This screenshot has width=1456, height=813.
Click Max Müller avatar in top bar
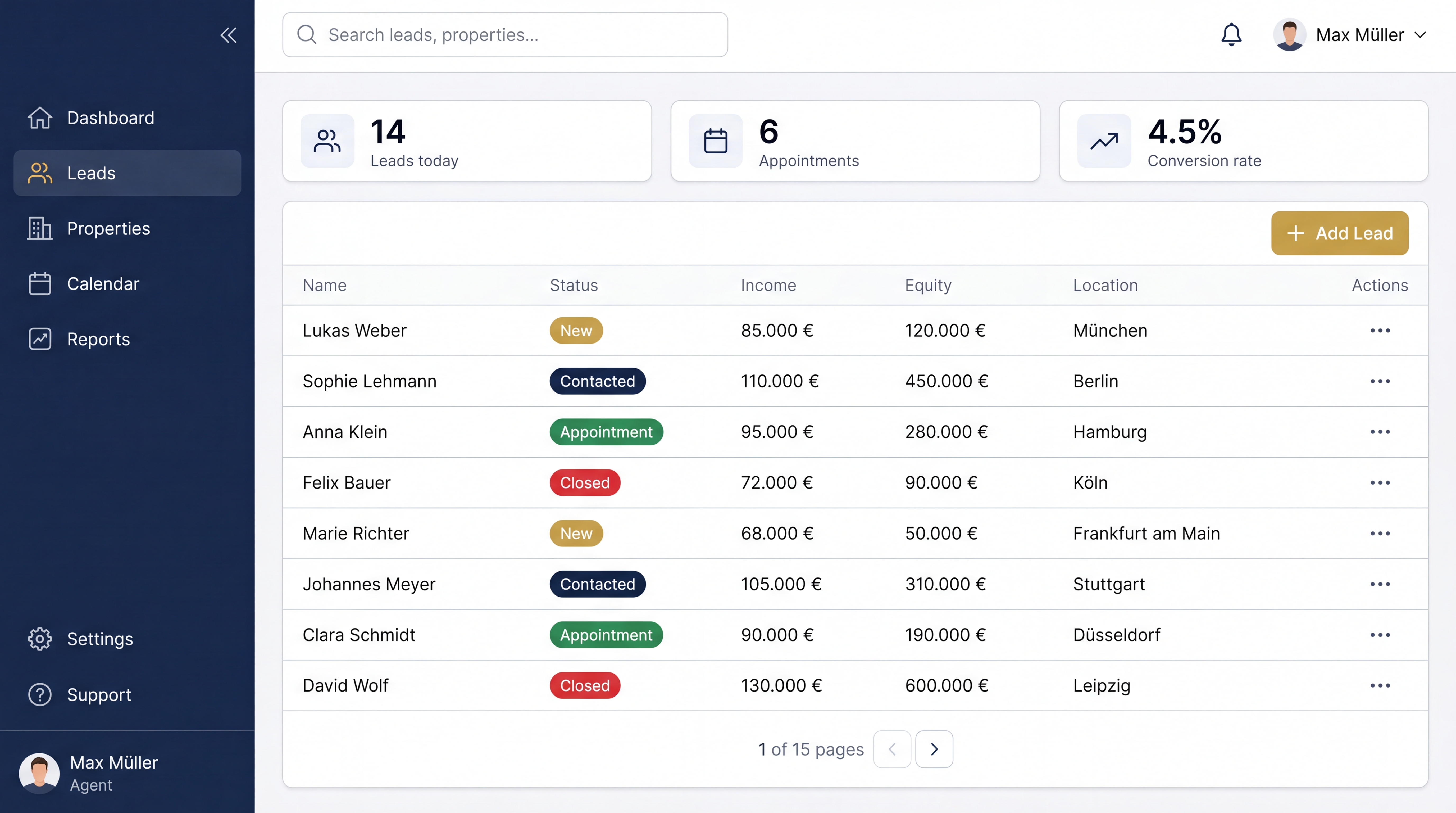coord(1289,34)
